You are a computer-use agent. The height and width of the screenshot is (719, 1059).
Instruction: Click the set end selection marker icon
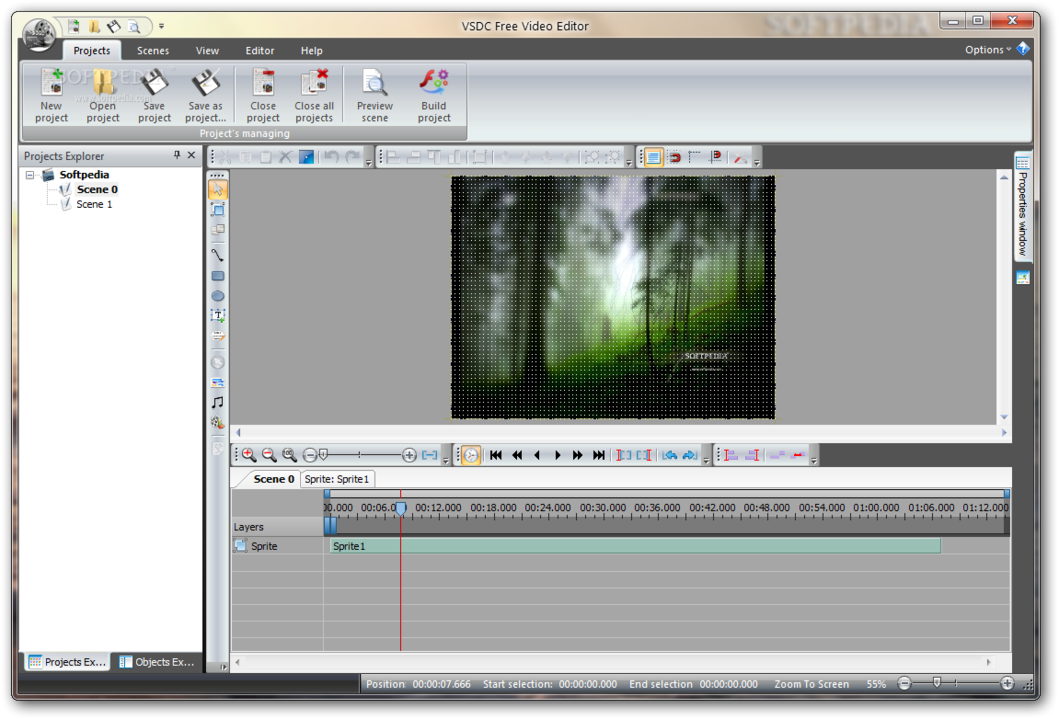coord(644,455)
